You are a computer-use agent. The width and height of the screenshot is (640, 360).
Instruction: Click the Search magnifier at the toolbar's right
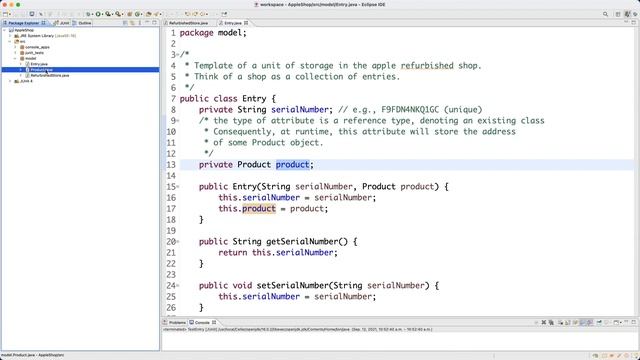[x=605, y=14]
